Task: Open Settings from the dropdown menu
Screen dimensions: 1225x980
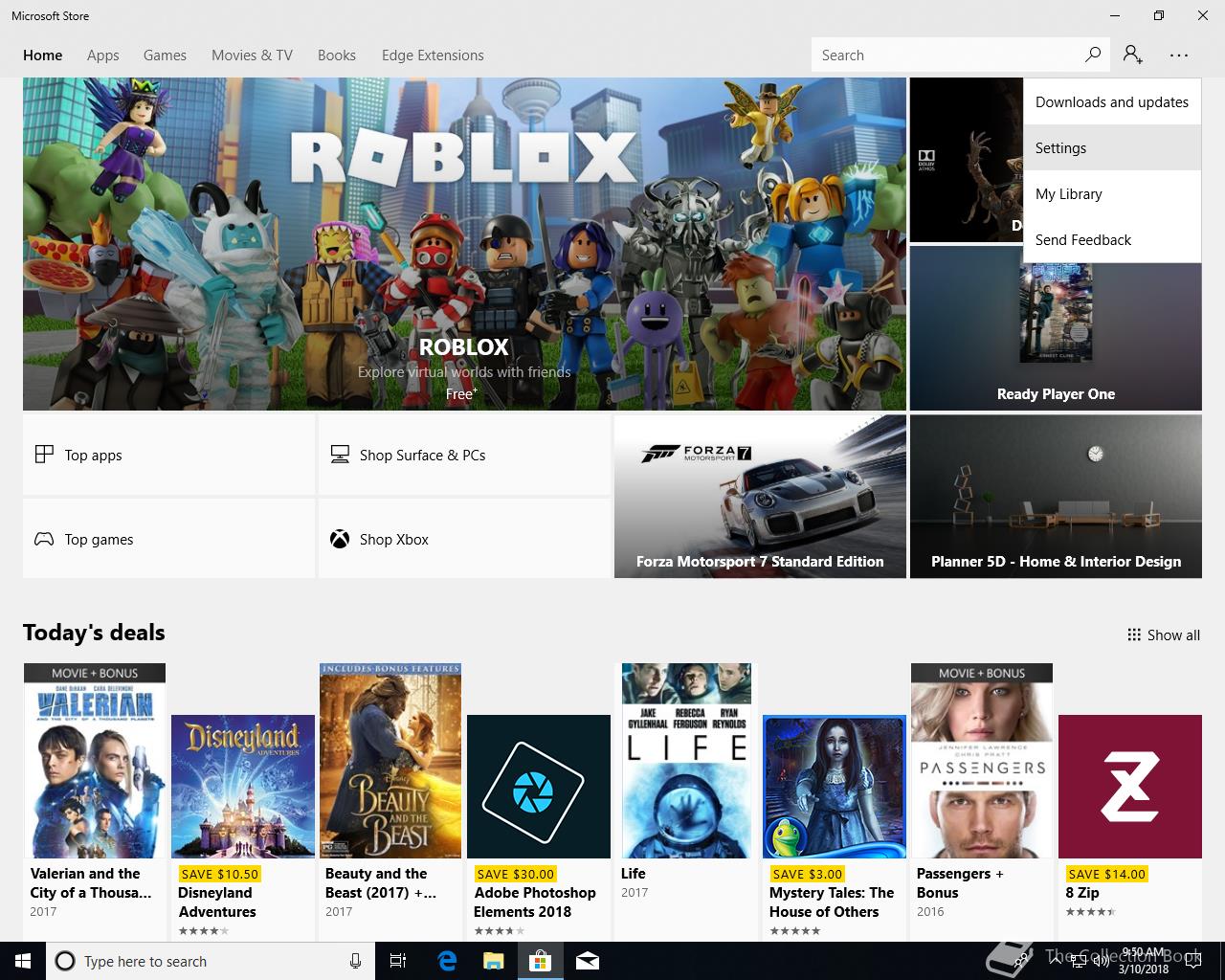Action: pyautogui.click(x=1112, y=147)
